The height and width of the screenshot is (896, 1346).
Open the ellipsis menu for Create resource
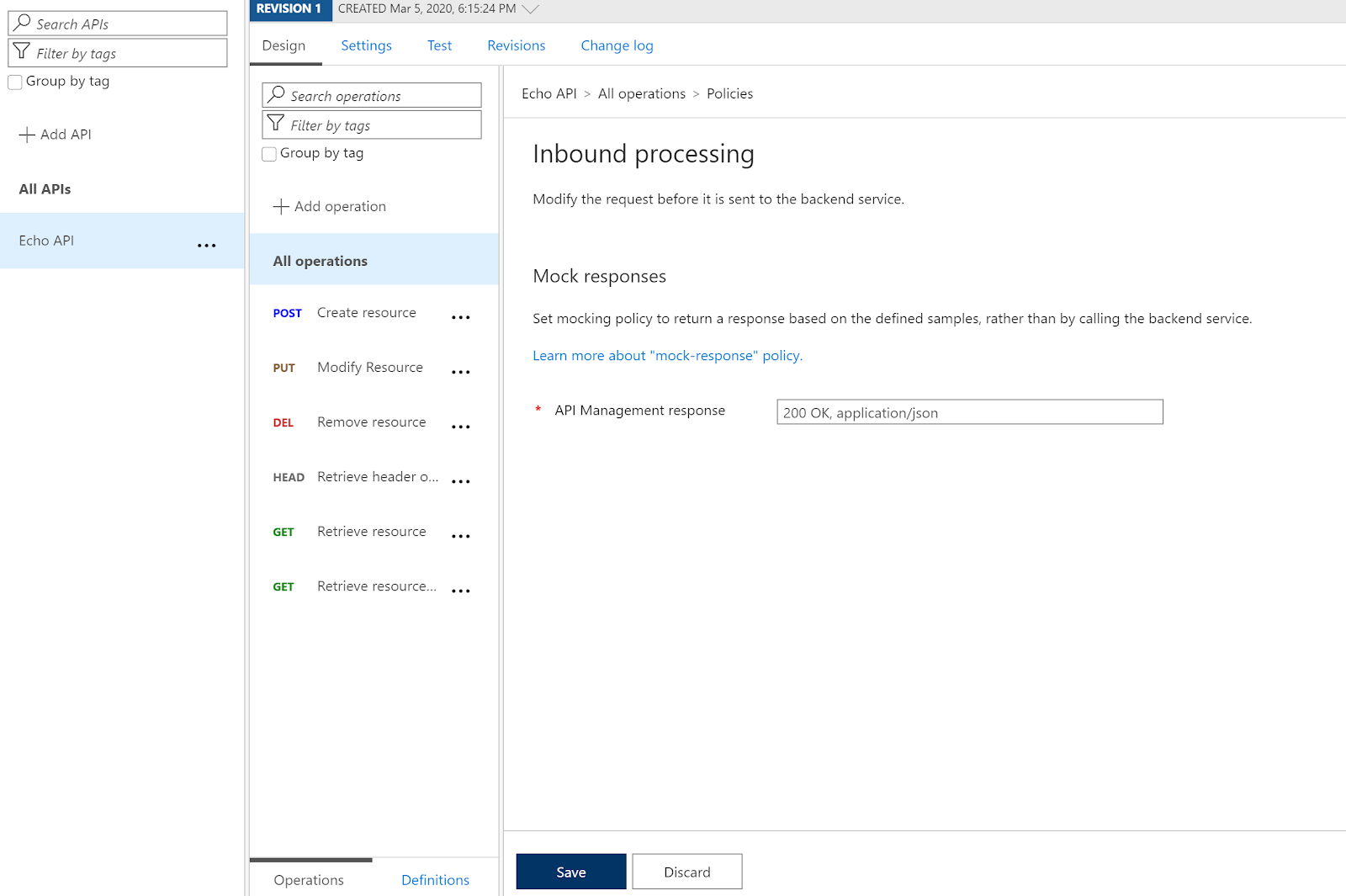point(460,318)
